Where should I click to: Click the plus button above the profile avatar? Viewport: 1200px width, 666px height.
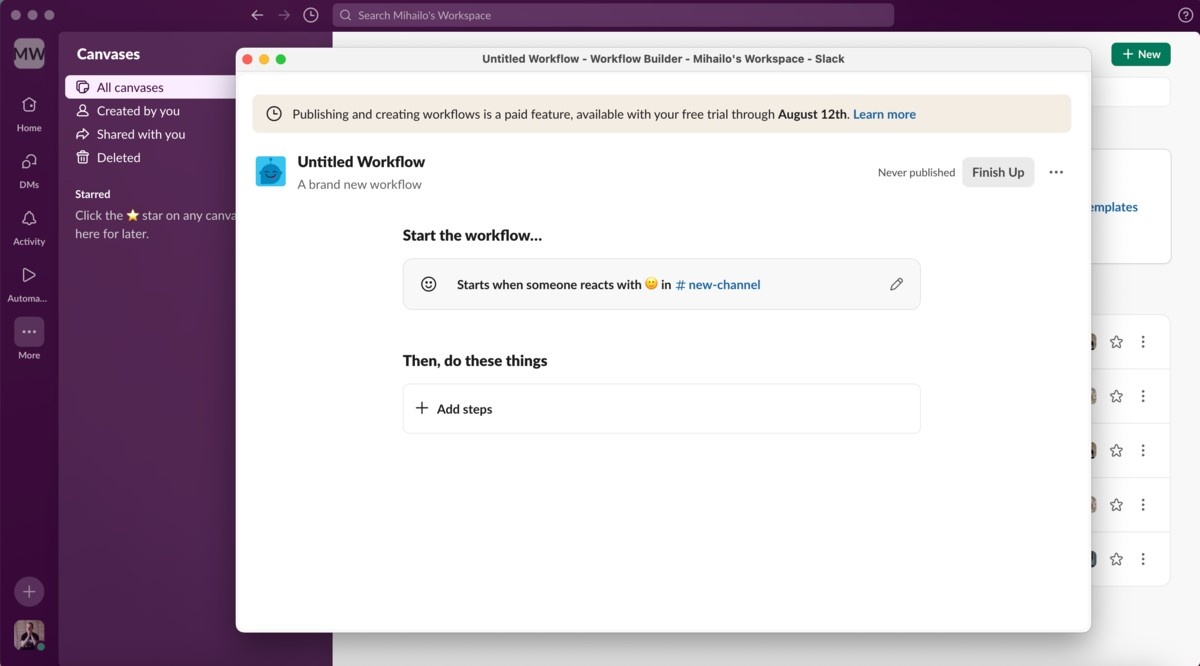pyautogui.click(x=28, y=591)
